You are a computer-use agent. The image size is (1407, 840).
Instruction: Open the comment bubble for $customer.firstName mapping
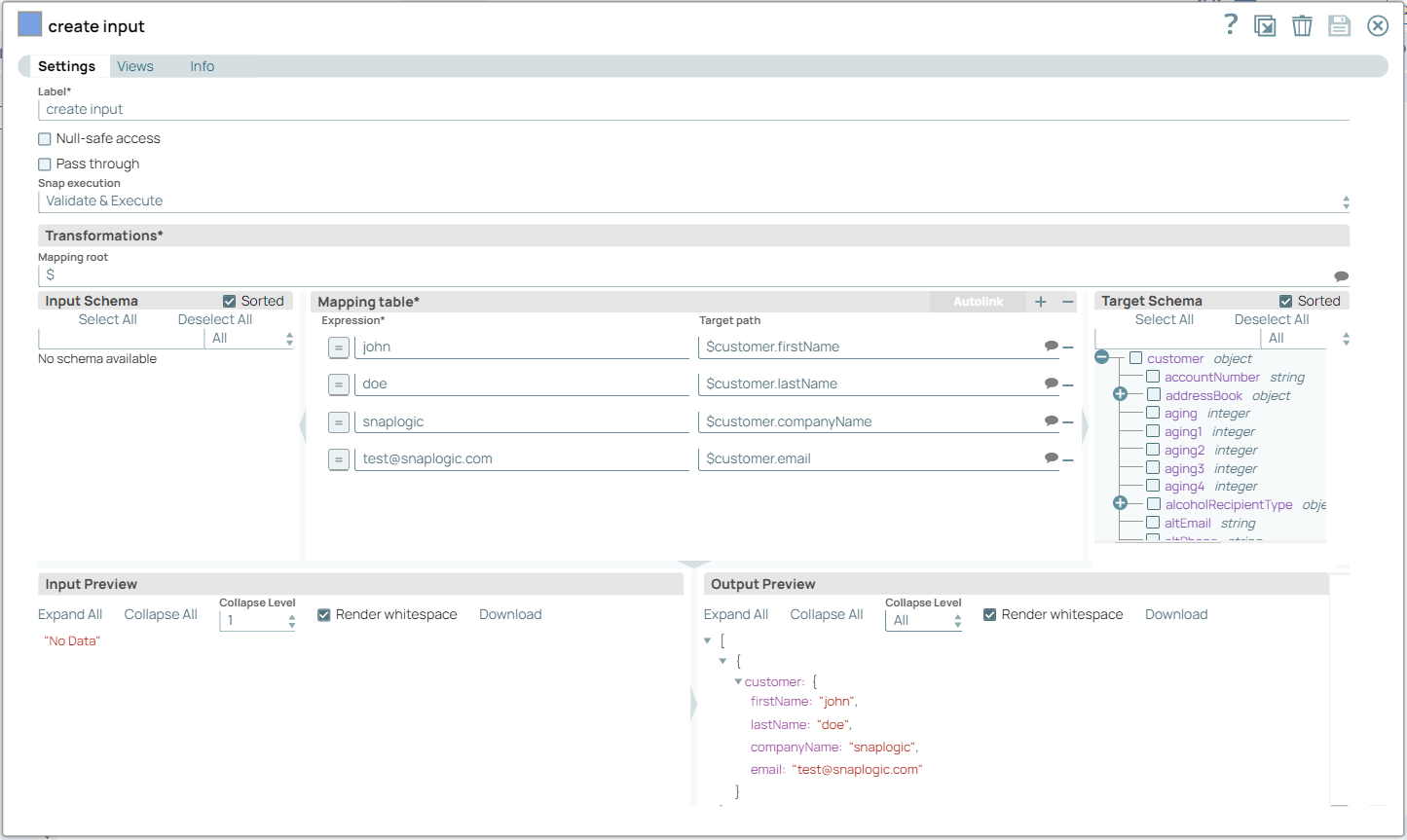(x=1051, y=347)
